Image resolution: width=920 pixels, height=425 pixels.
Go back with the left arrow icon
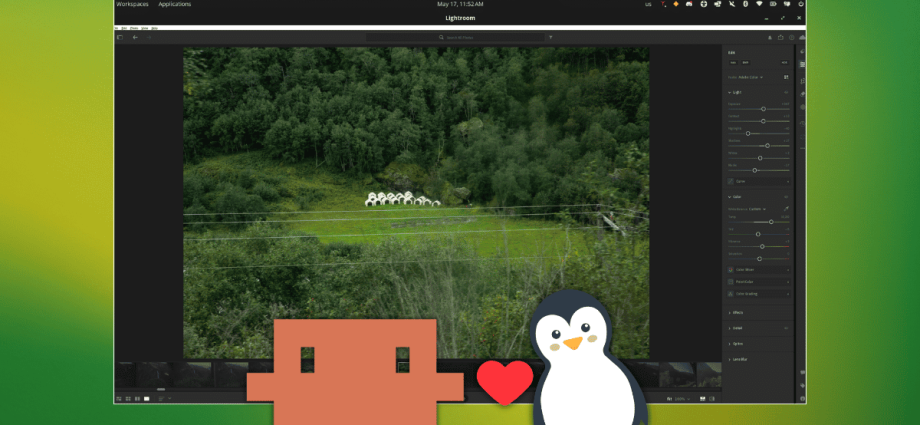[135, 38]
